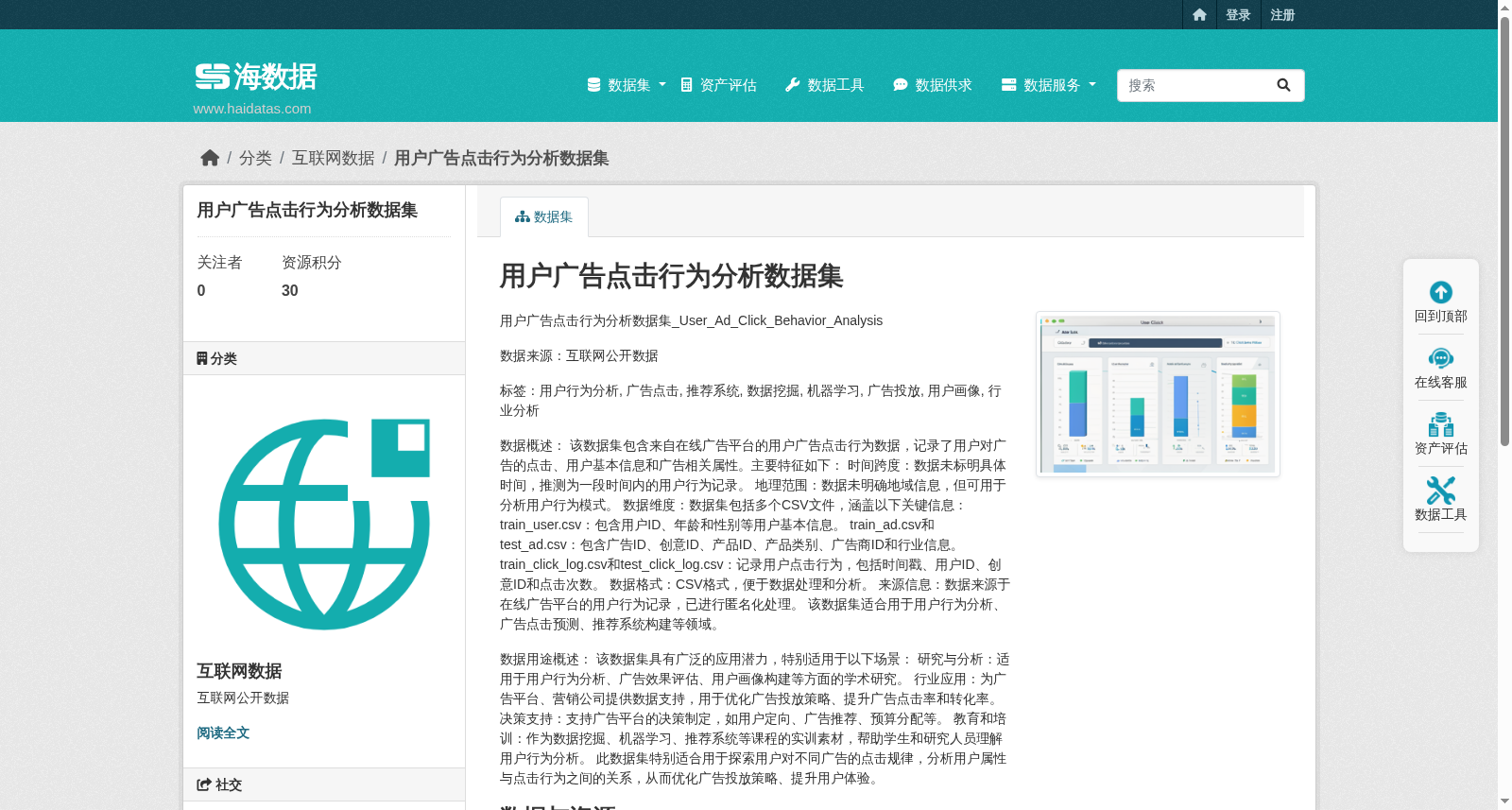The height and width of the screenshot is (810, 1512).
Task: Click 阅读全文 to read more
Action: [223, 732]
